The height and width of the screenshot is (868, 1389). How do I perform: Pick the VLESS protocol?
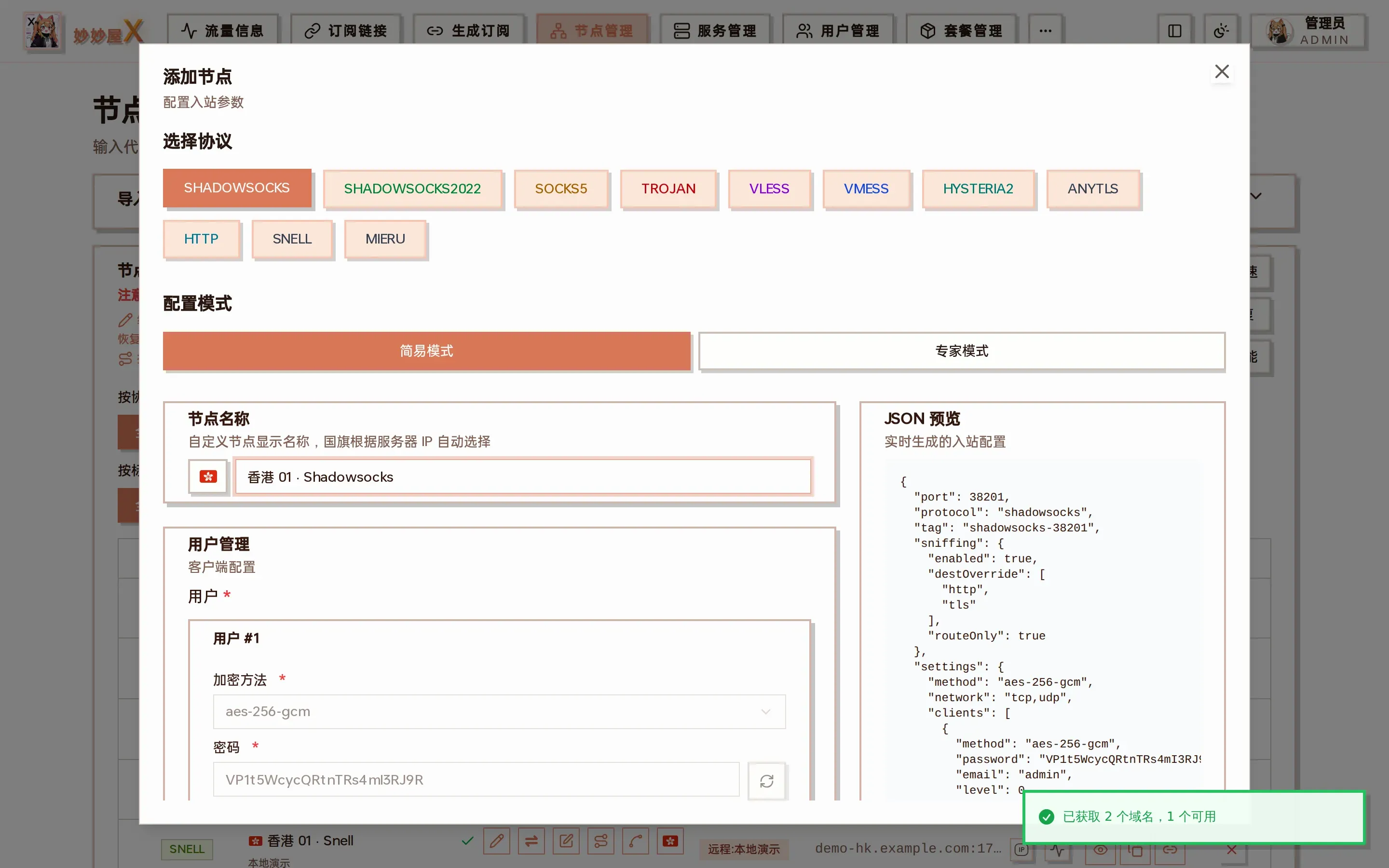769,188
